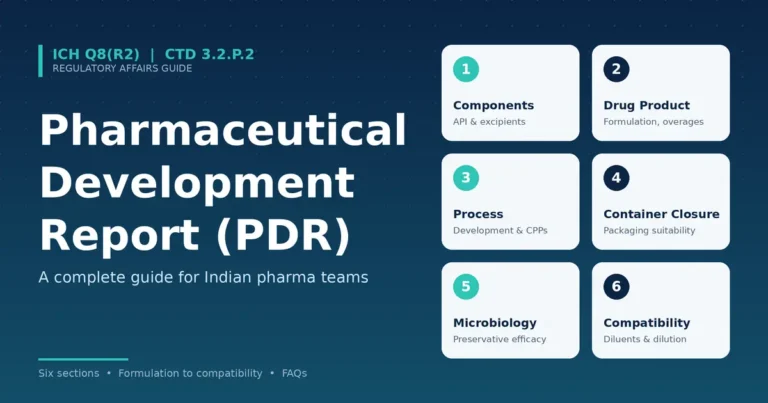Image resolution: width=768 pixels, height=403 pixels.
Task: Click the navy number 4 circle
Action: pos(616,178)
